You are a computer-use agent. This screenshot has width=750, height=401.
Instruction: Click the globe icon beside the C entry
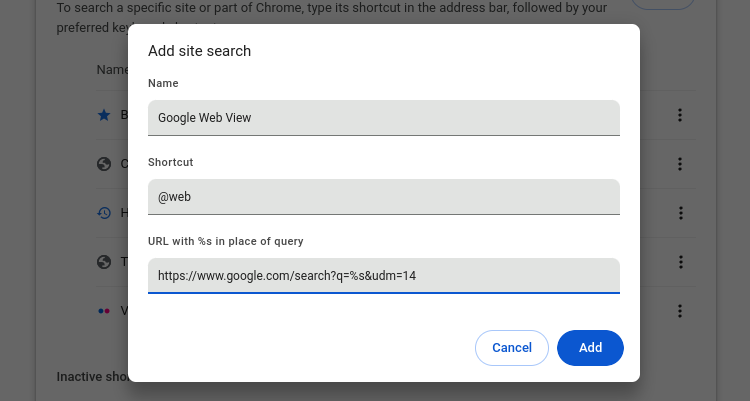coord(103,164)
